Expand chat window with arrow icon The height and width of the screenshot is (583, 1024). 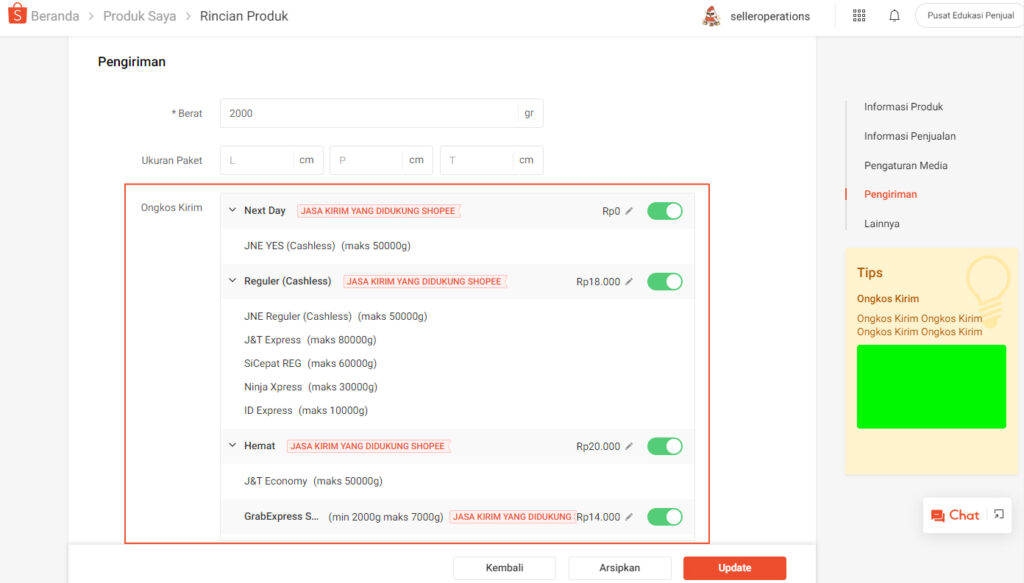999,514
